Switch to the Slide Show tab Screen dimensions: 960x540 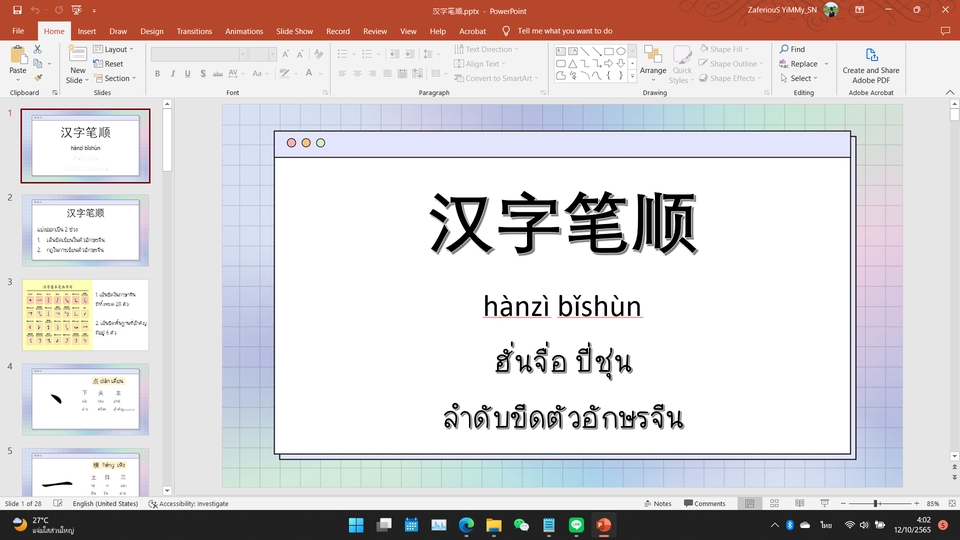pos(294,31)
